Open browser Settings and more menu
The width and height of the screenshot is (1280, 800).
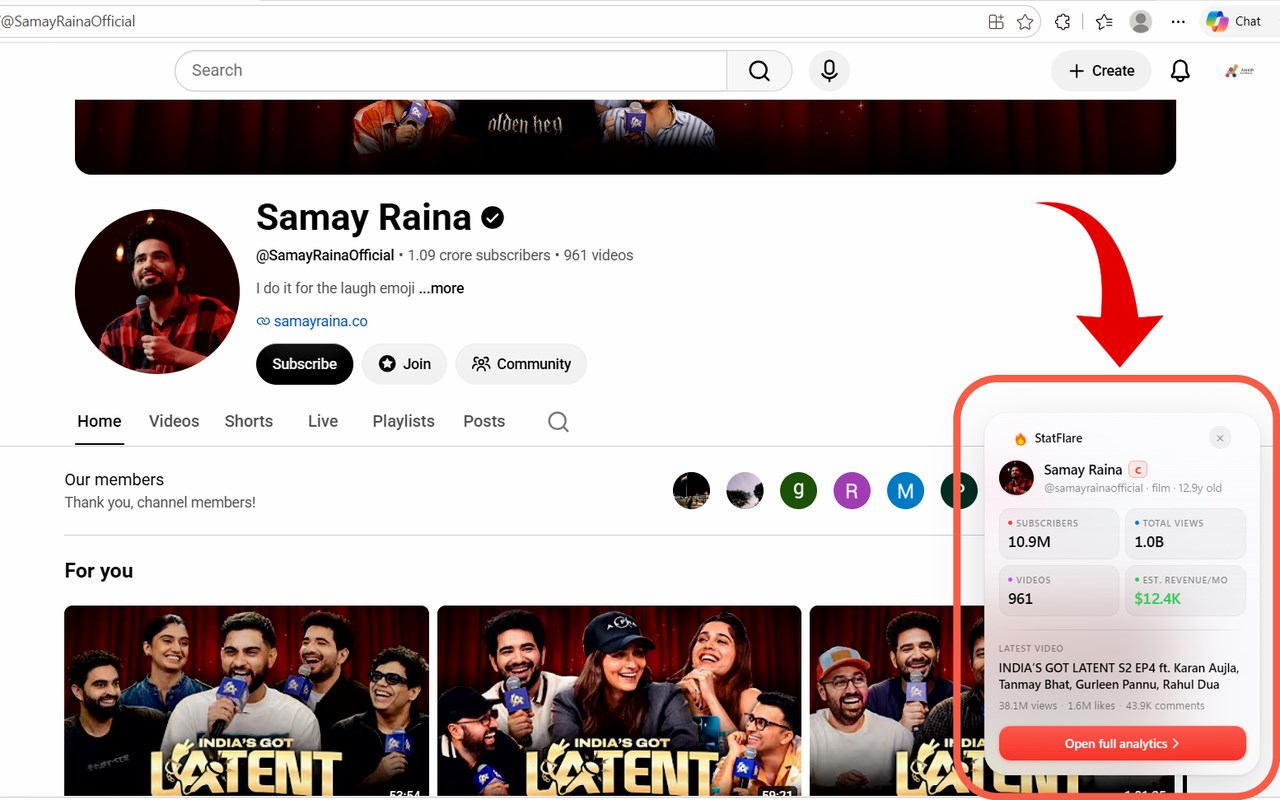1178,21
